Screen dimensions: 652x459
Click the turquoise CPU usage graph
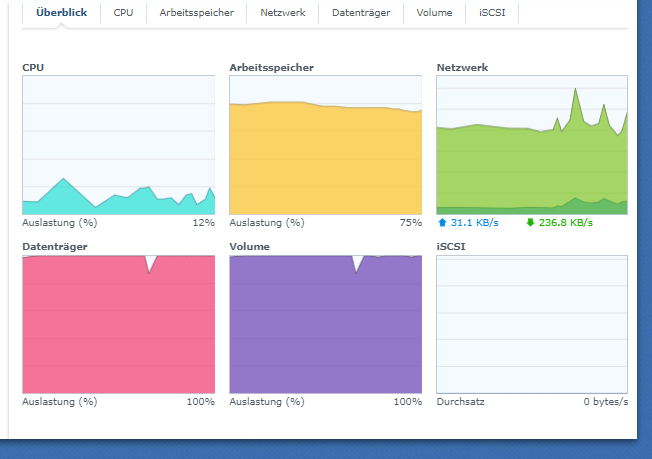tap(118, 145)
